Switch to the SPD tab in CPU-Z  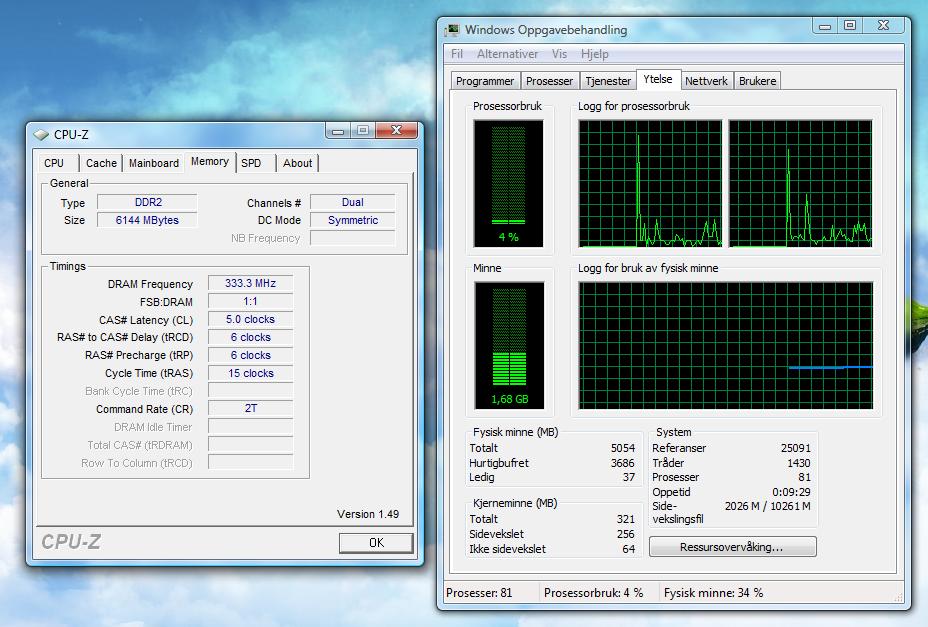[251, 163]
